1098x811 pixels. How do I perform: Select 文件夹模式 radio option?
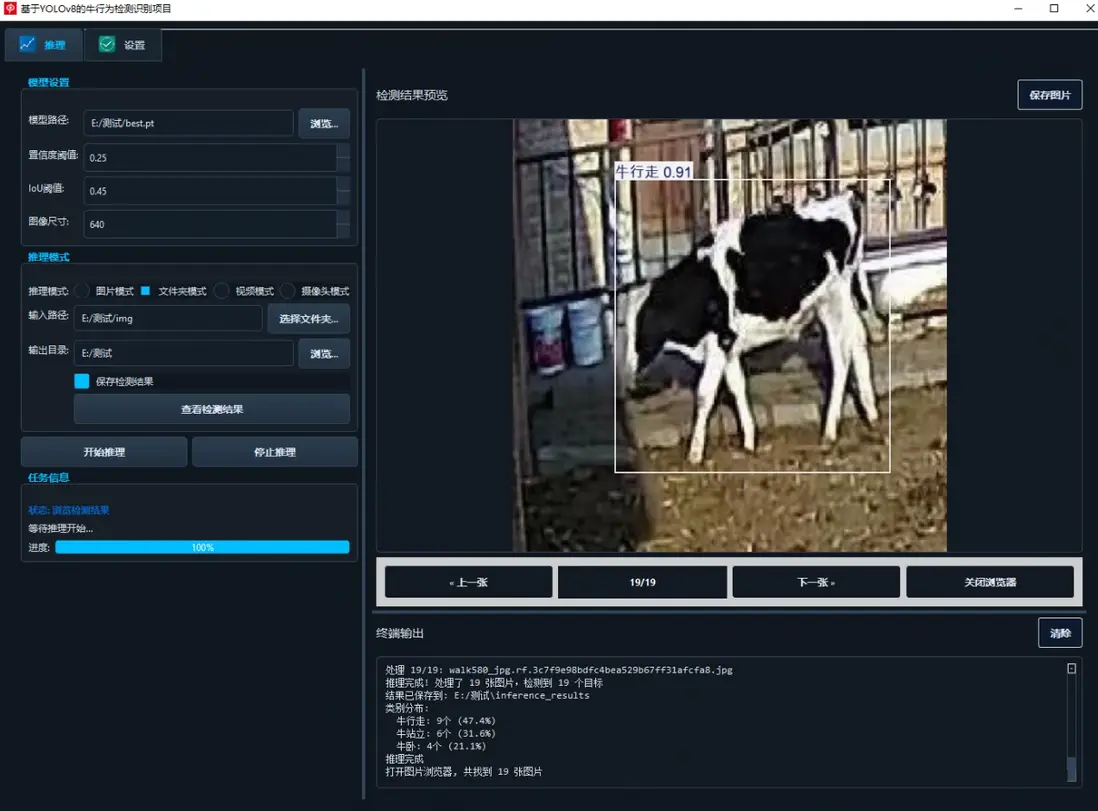[x=173, y=291]
